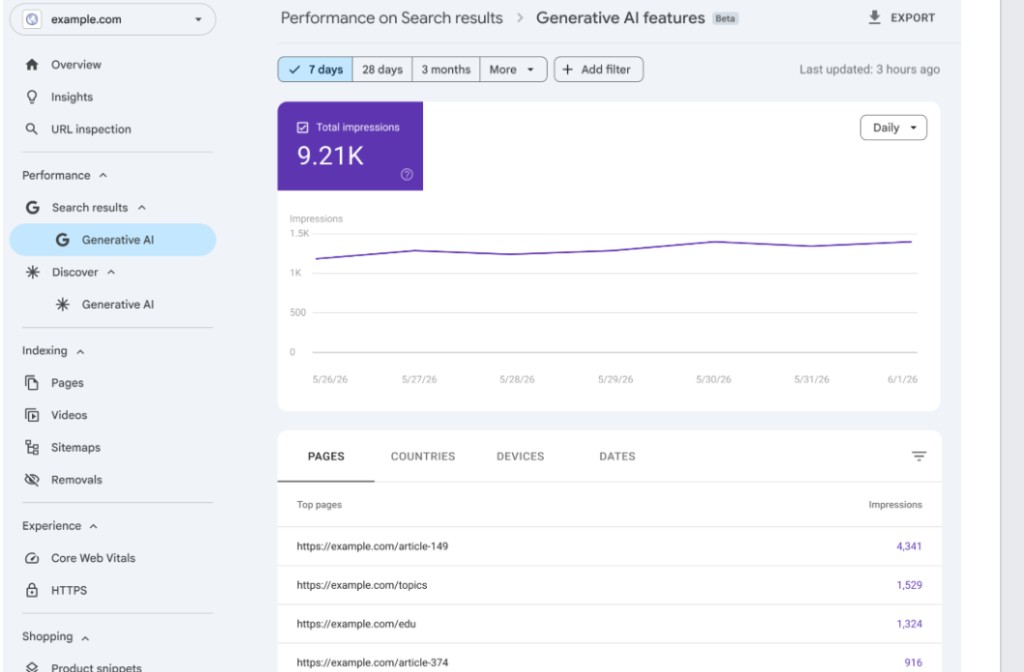Click the Videos icon in sidebar
Viewport: 1024px width, 672px height.
point(31,415)
